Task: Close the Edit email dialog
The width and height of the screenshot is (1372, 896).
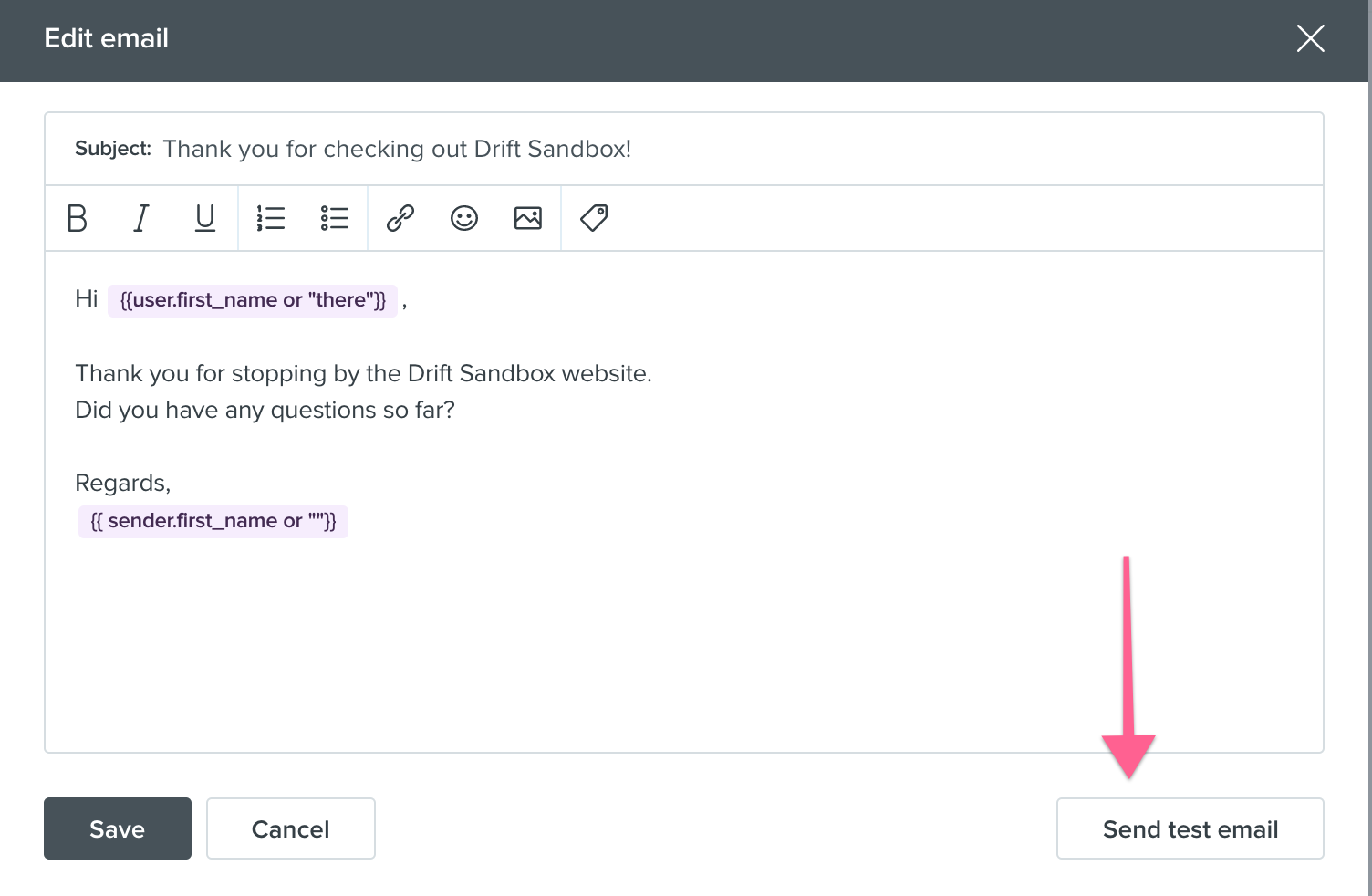Action: (x=1311, y=38)
